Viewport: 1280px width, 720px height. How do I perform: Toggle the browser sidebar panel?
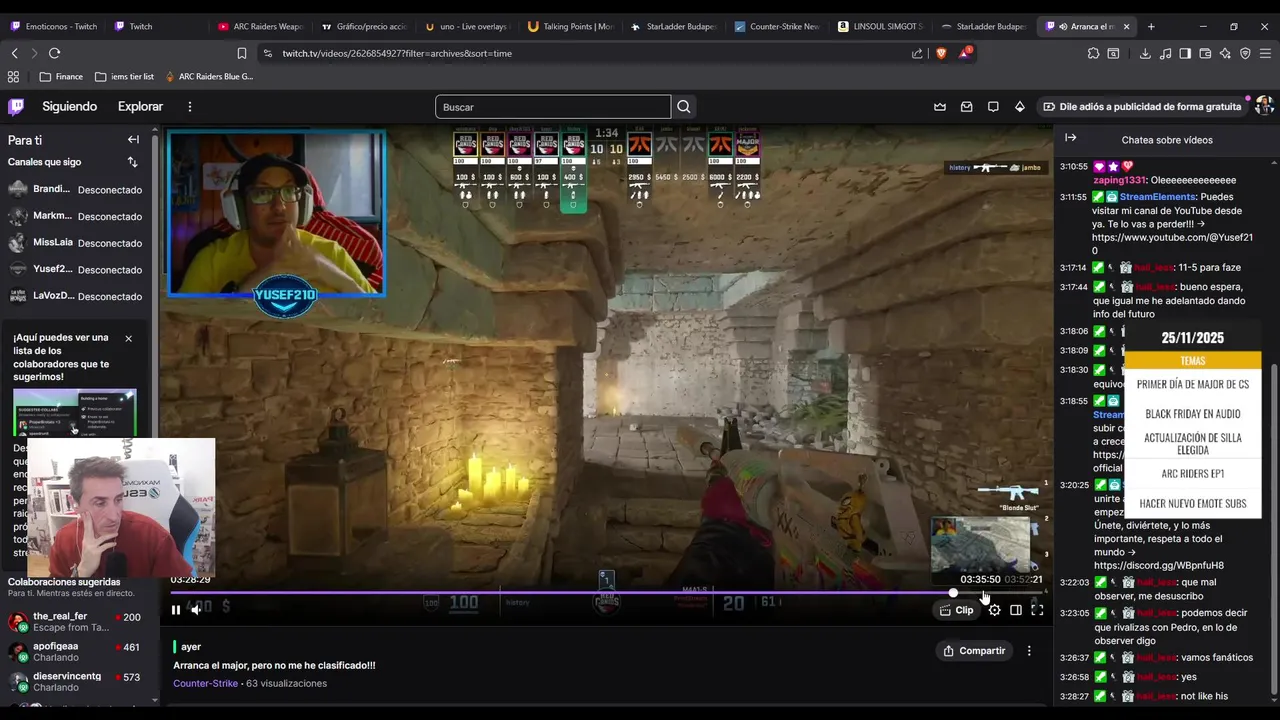(1185, 53)
